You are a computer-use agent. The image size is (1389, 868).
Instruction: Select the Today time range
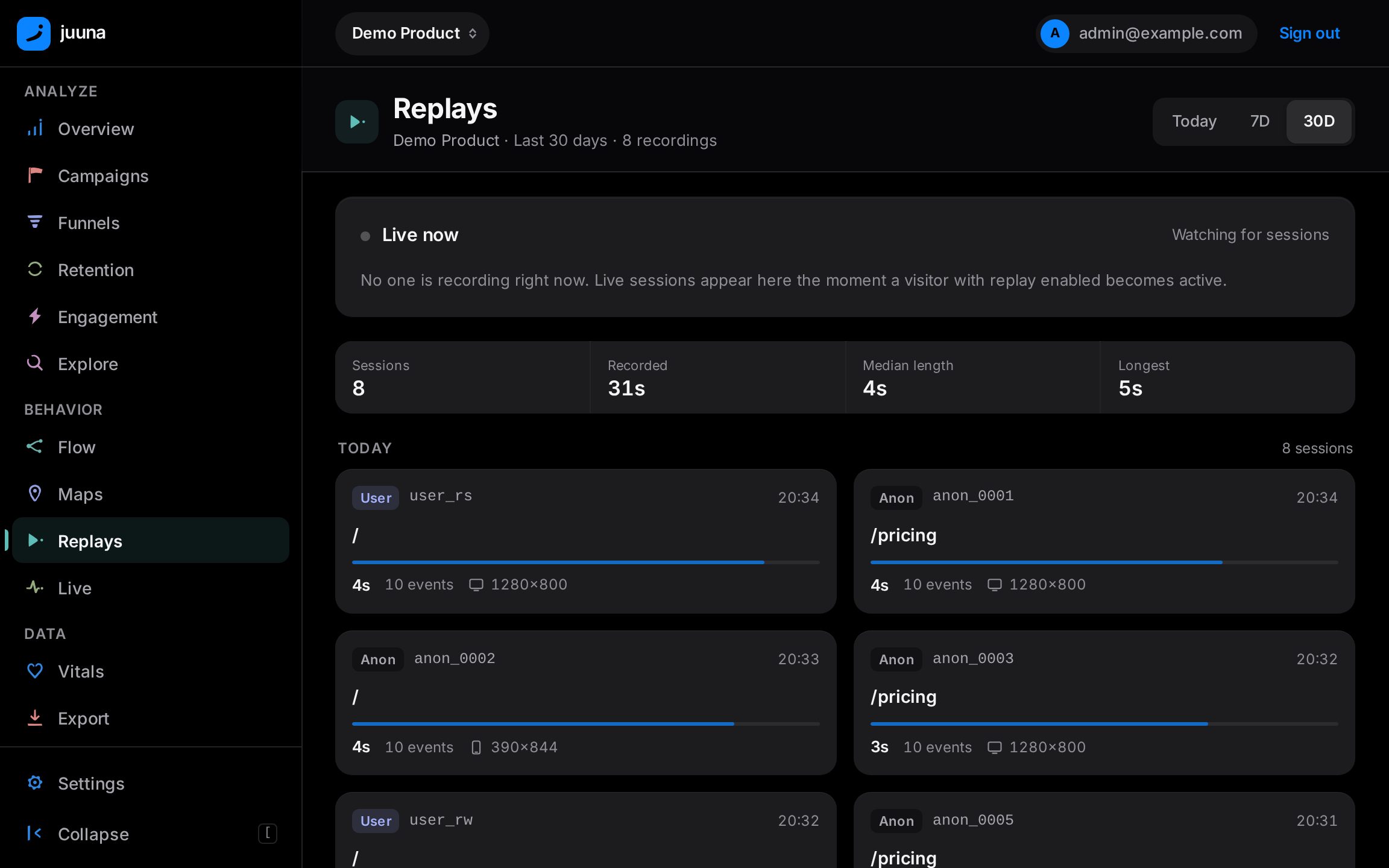click(x=1194, y=121)
